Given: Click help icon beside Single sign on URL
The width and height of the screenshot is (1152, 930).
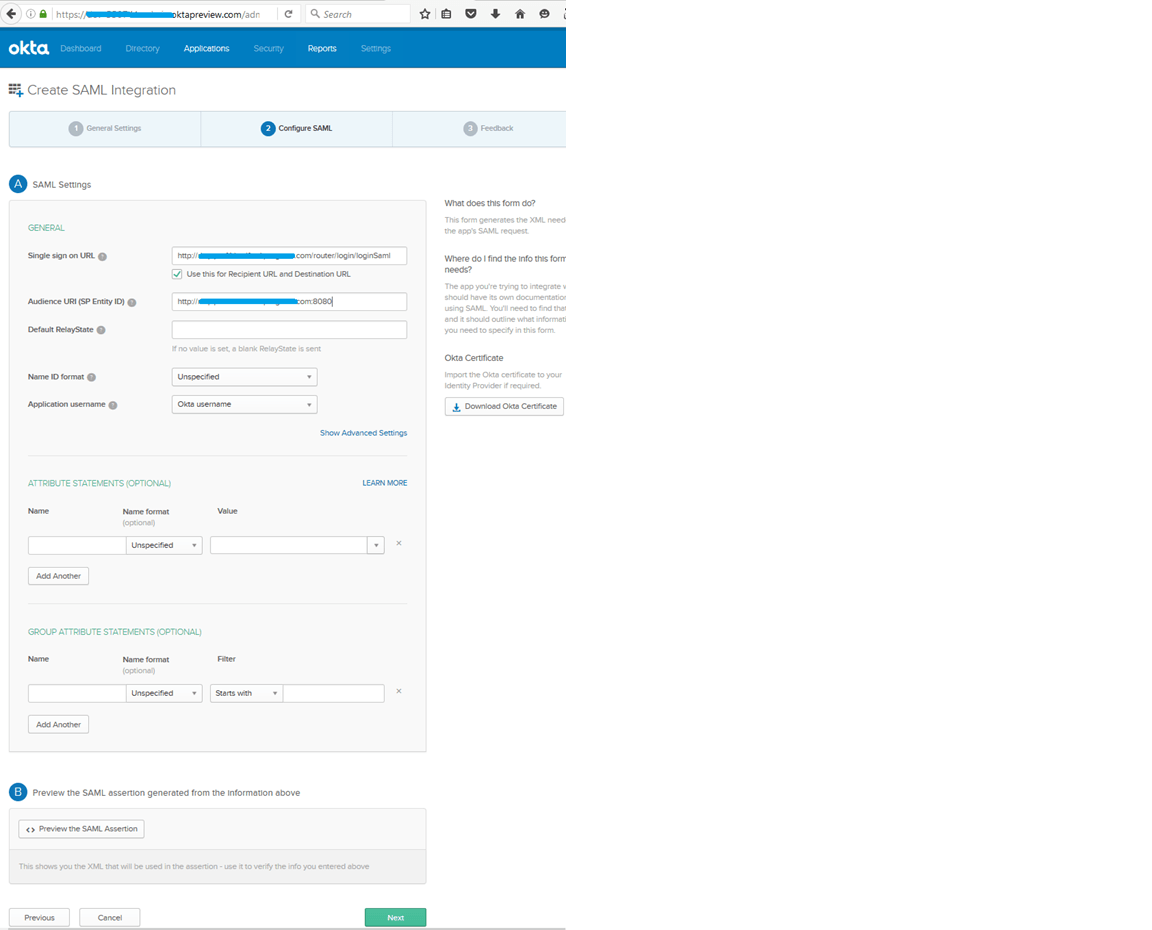Looking at the screenshot, I should (103, 256).
